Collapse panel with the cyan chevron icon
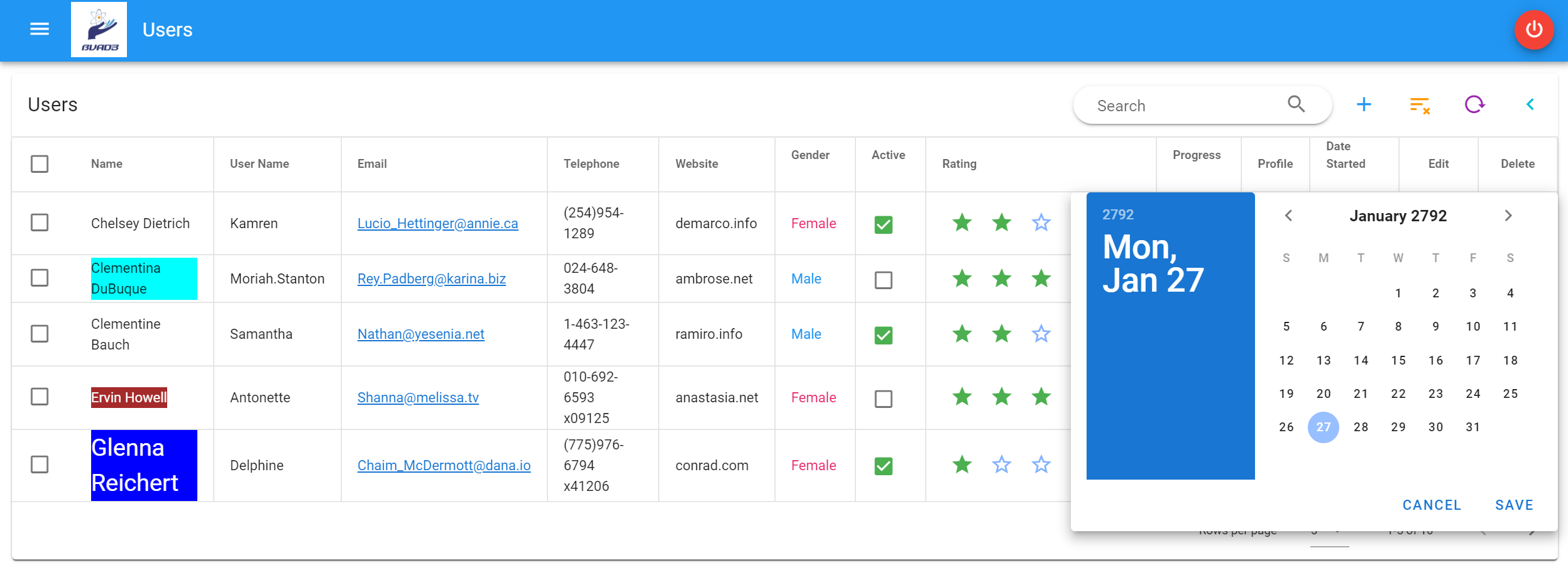1568x567 pixels. pyautogui.click(x=1530, y=104)
